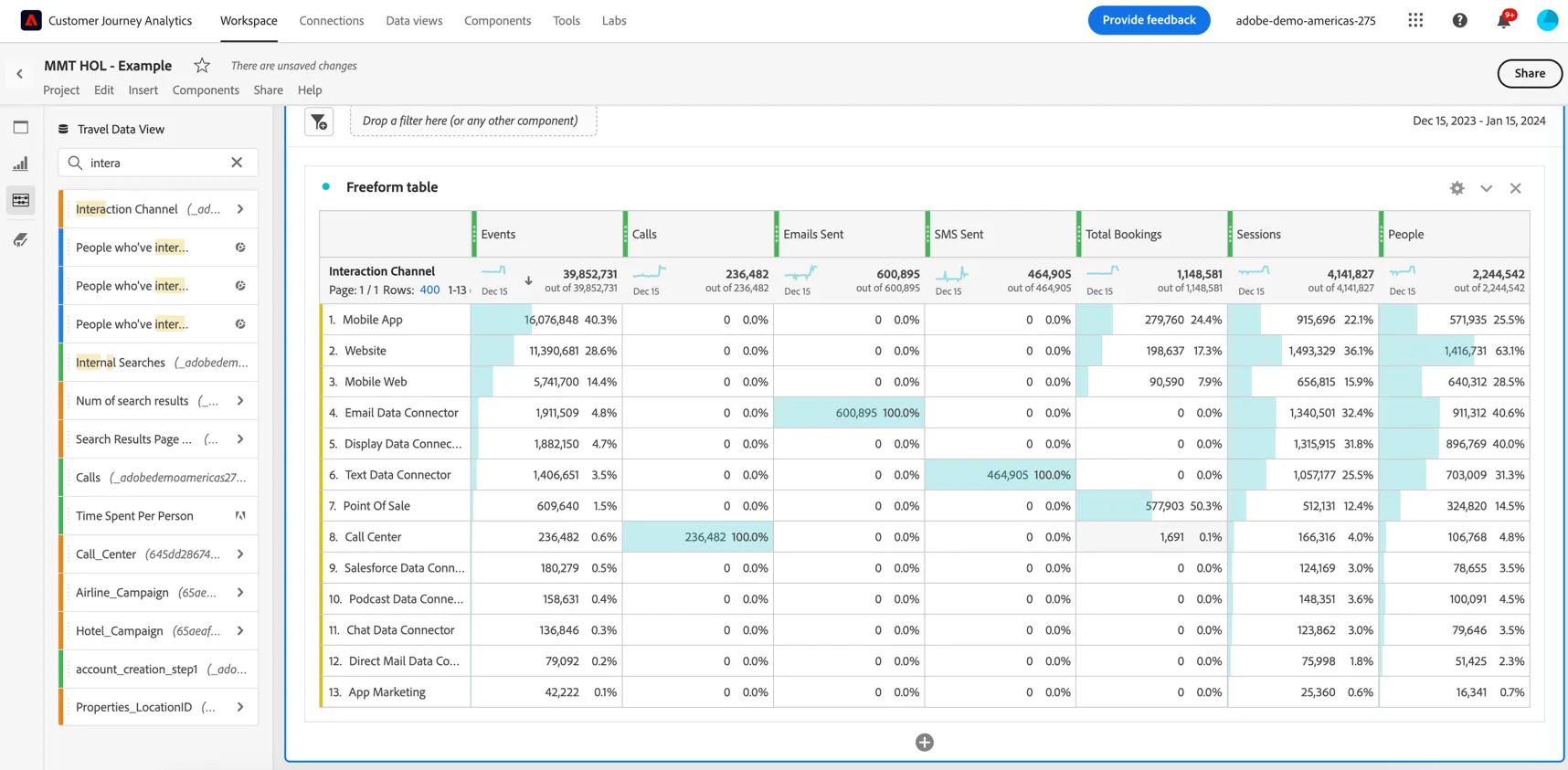Click the component search input field

pos(158,163)
